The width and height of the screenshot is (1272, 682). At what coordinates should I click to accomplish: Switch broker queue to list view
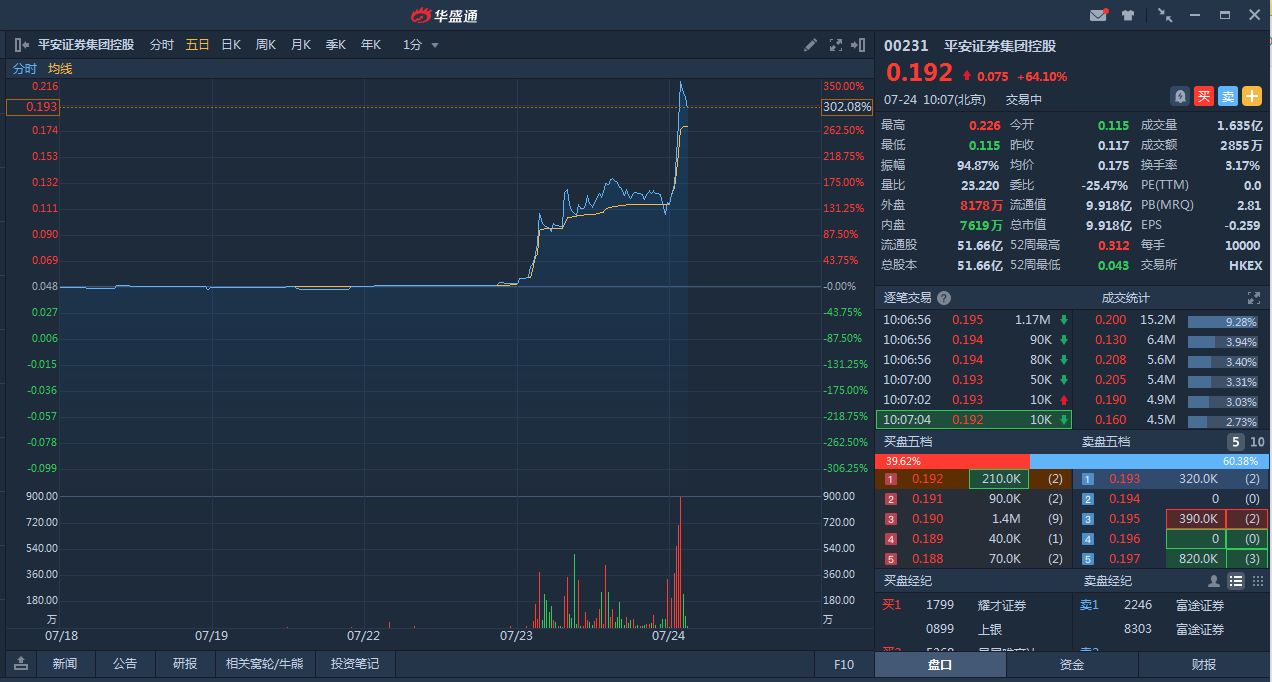coord(1236,581)
